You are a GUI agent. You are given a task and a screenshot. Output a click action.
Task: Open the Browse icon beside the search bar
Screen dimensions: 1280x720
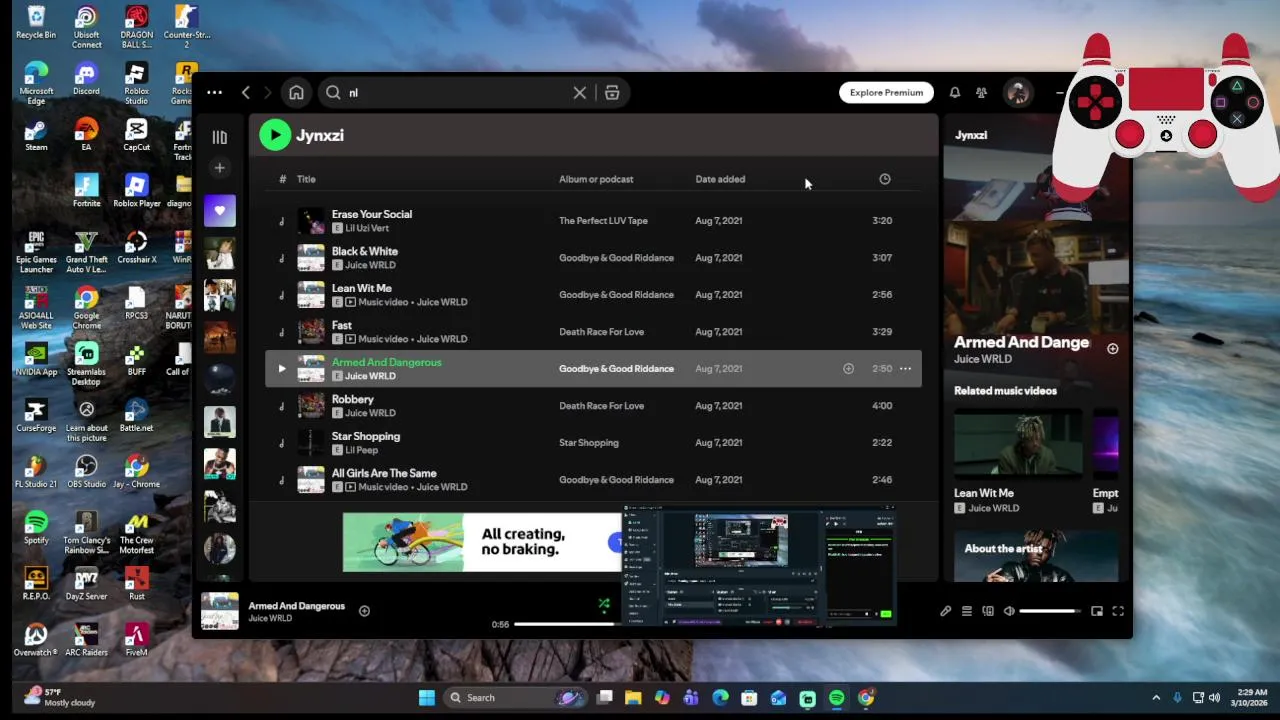tap(612, 92)
